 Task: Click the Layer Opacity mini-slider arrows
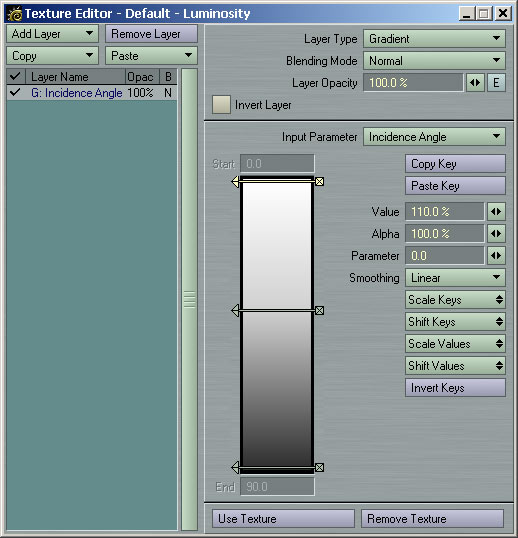(475, 83)
